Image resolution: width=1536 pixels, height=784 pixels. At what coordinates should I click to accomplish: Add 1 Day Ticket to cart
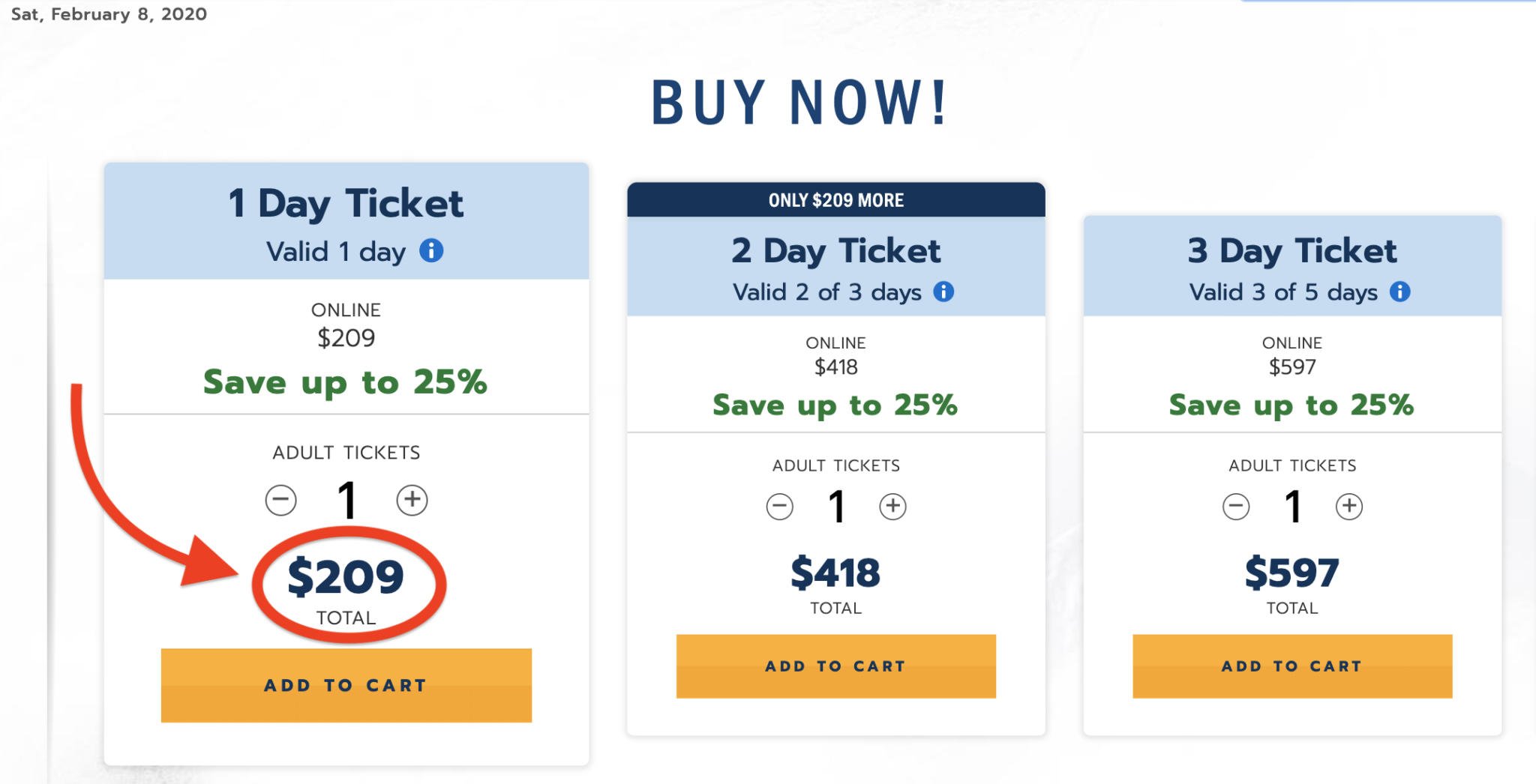(346, 685)
